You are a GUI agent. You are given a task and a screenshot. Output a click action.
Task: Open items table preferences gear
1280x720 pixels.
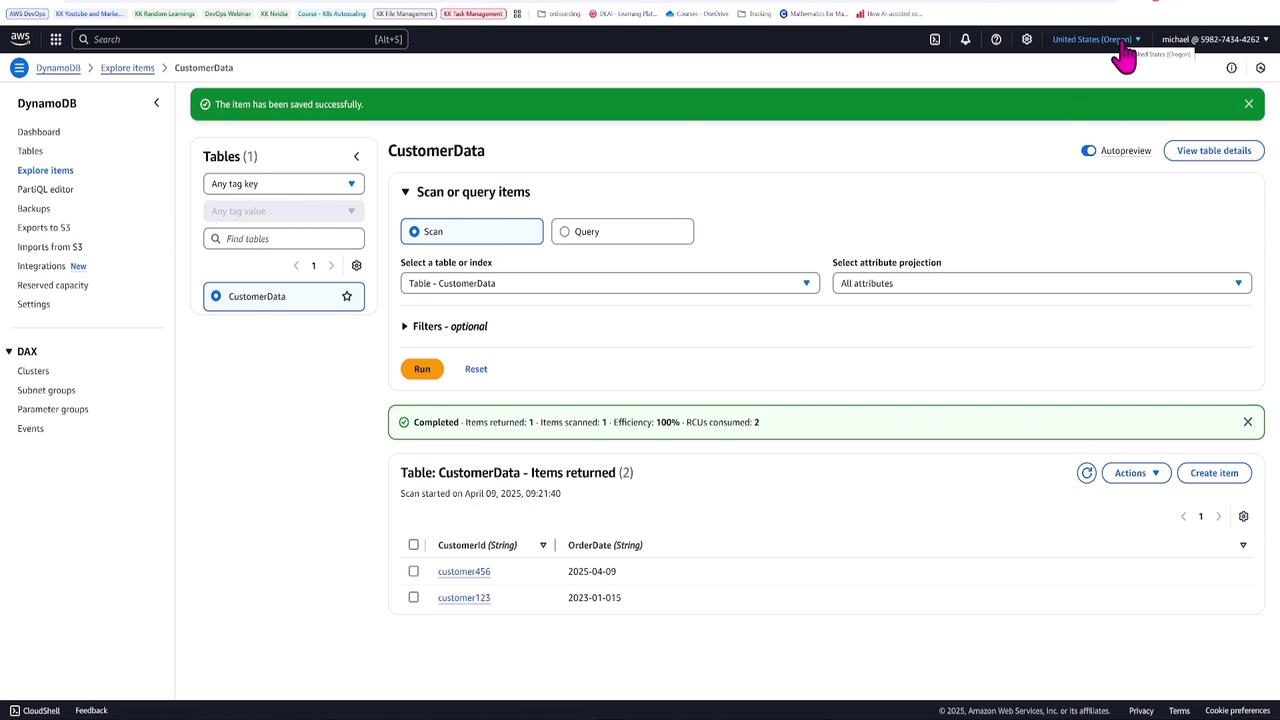tap(1243, 516)
